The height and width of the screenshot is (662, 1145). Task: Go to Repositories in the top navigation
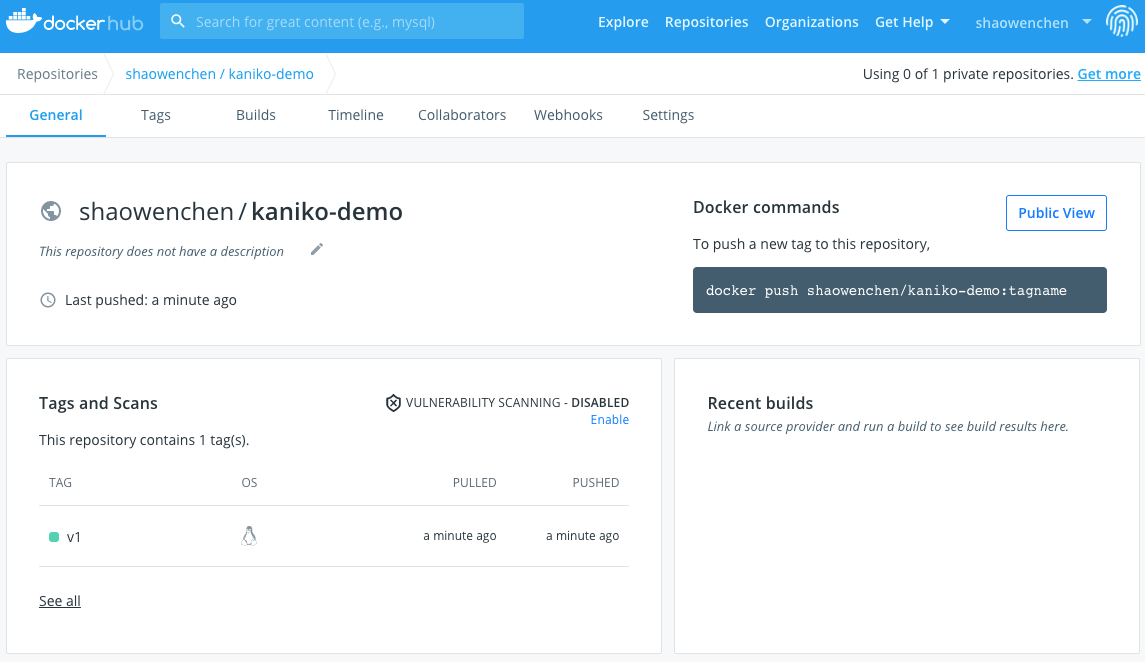[706, 22]
